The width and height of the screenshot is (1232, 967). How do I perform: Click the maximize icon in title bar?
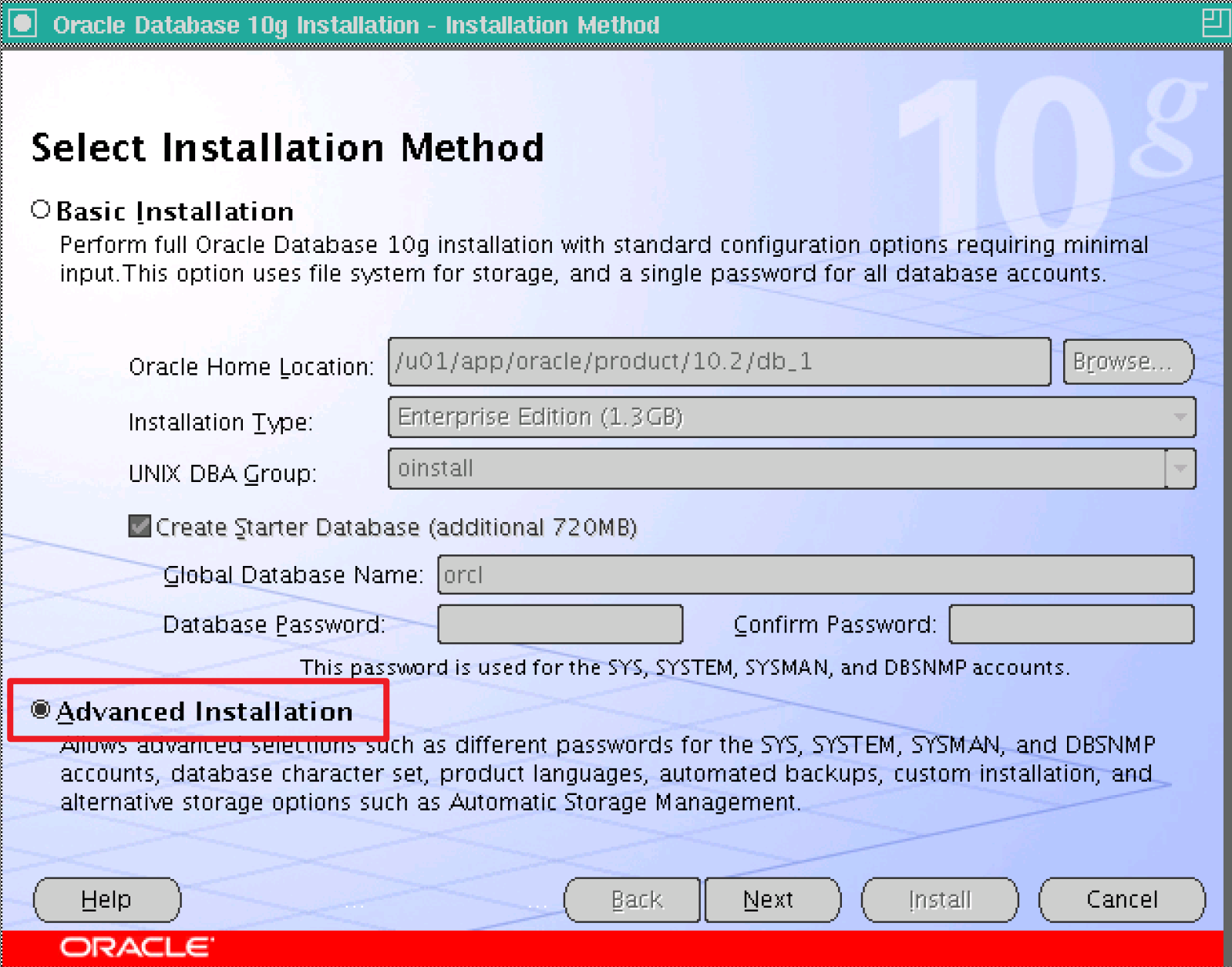tap(1216, 22)
